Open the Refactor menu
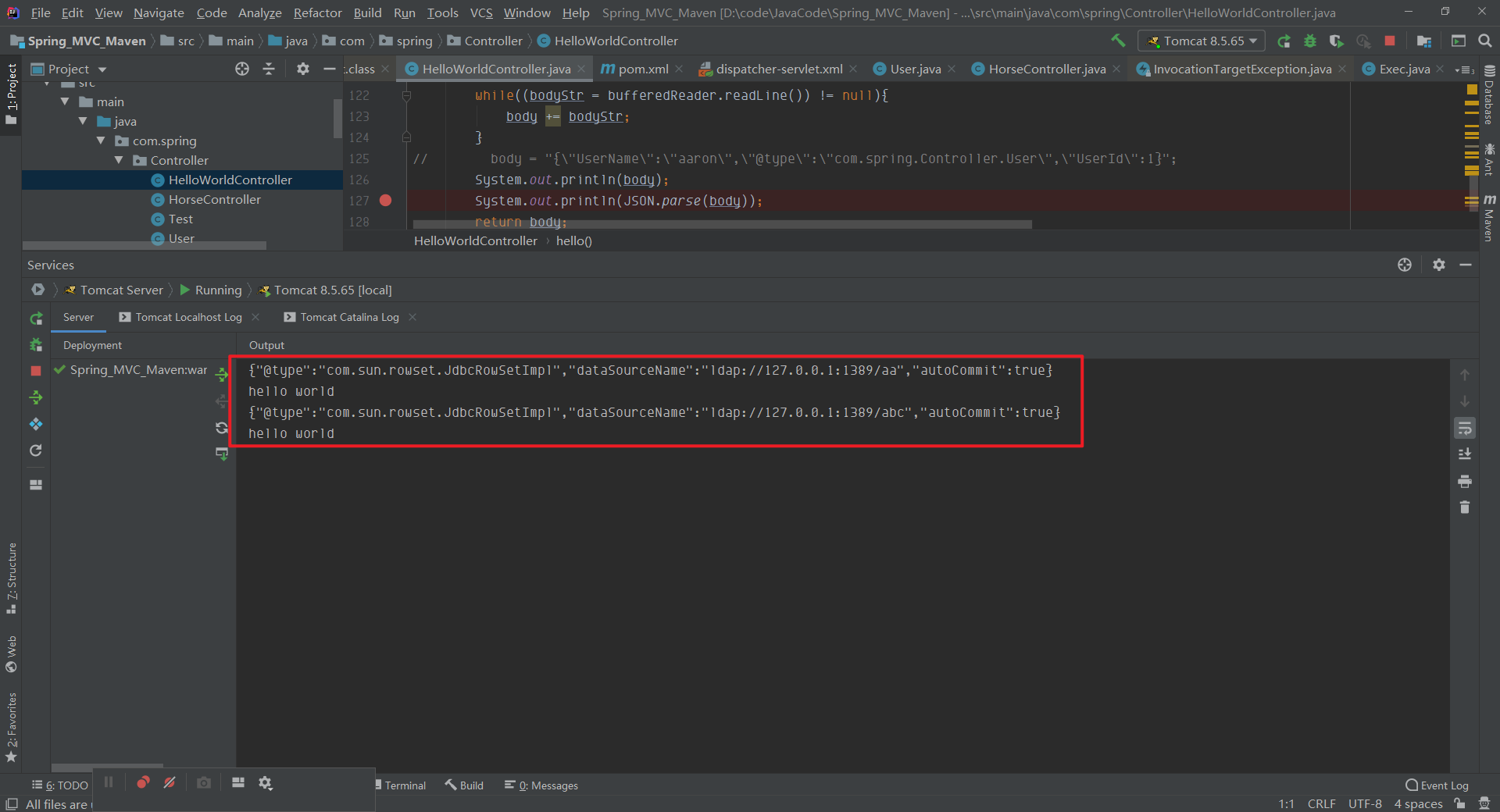Viewport: 1500px width, 812px height. coord(317,12)
